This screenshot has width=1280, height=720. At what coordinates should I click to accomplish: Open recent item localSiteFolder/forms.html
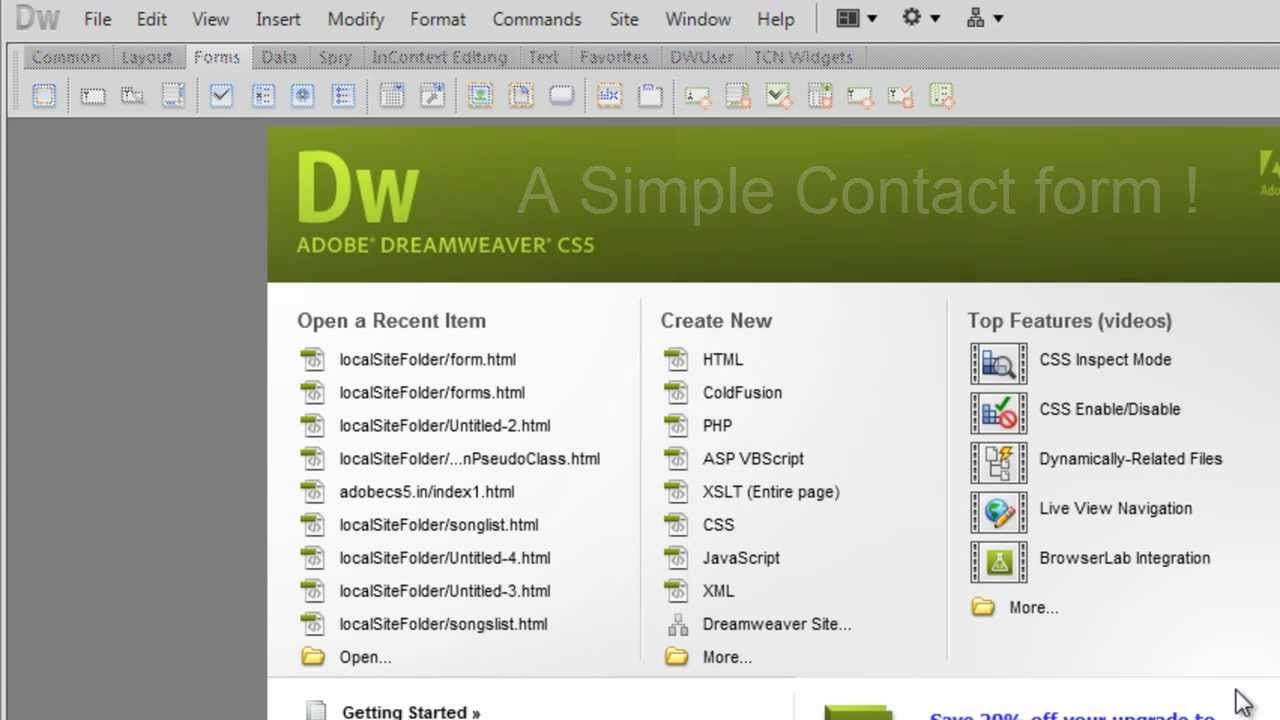(x=432, y=392)
